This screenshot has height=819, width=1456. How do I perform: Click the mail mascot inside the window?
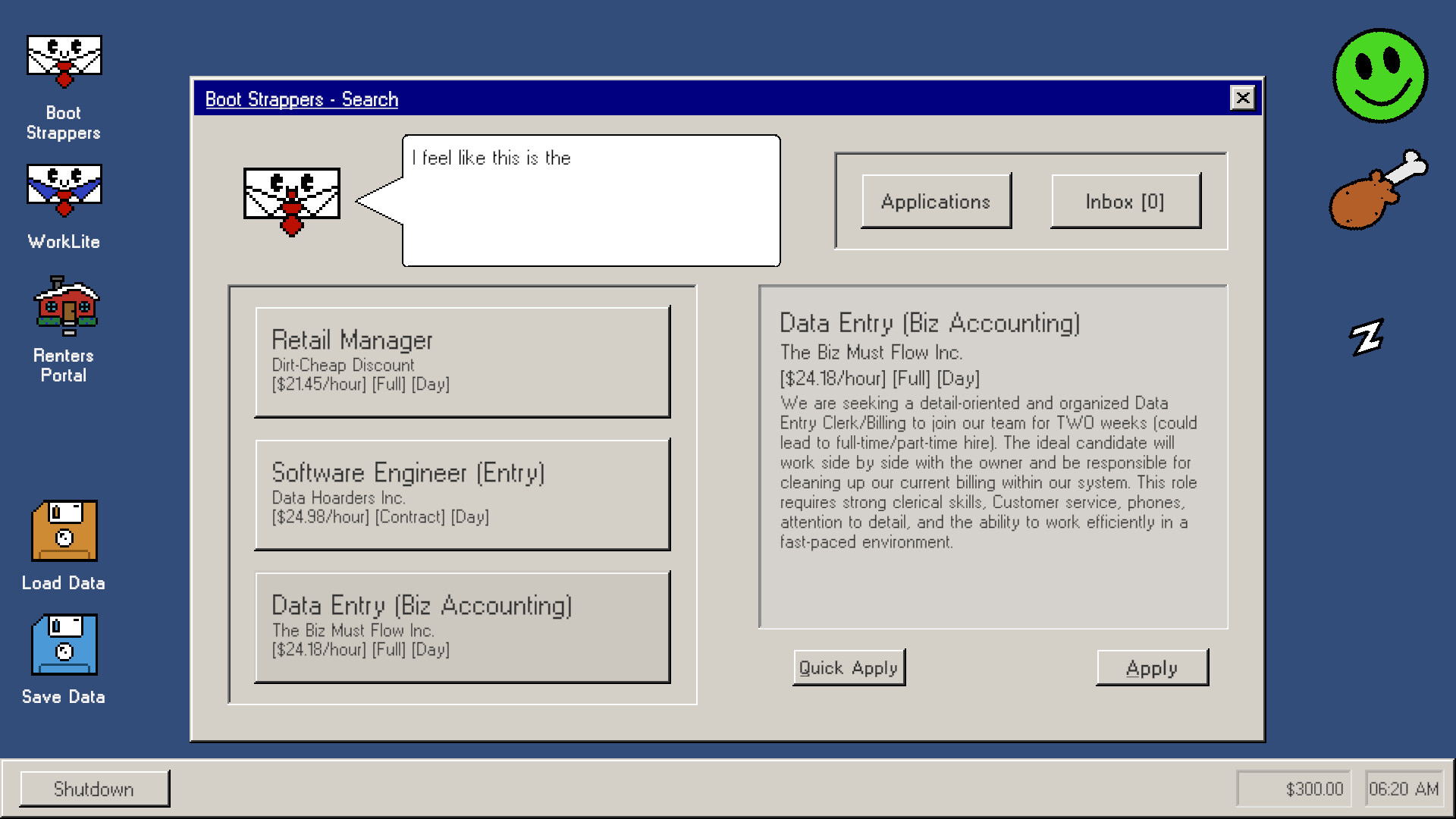point(292,199)
